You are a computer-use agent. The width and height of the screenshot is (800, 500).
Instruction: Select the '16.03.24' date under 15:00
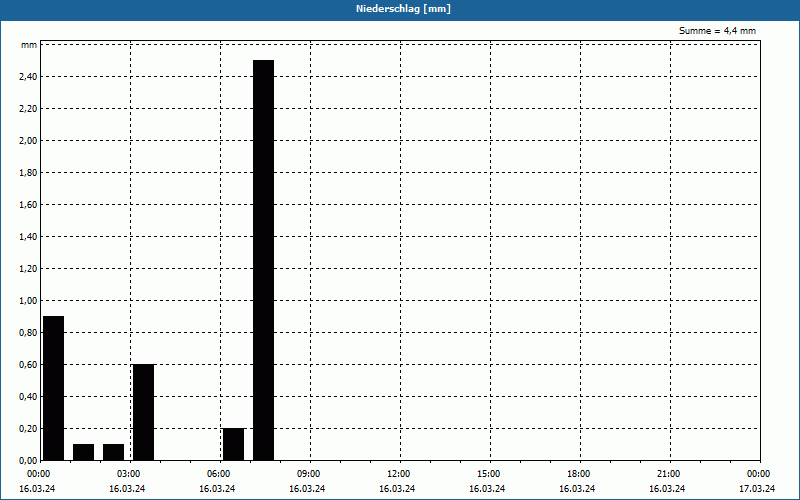click(x=487, y=489)
